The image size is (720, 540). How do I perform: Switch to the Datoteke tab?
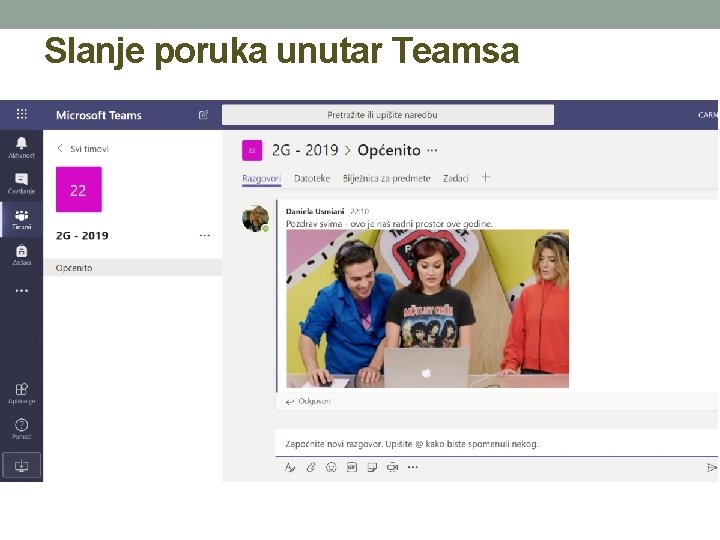point(312,178)
